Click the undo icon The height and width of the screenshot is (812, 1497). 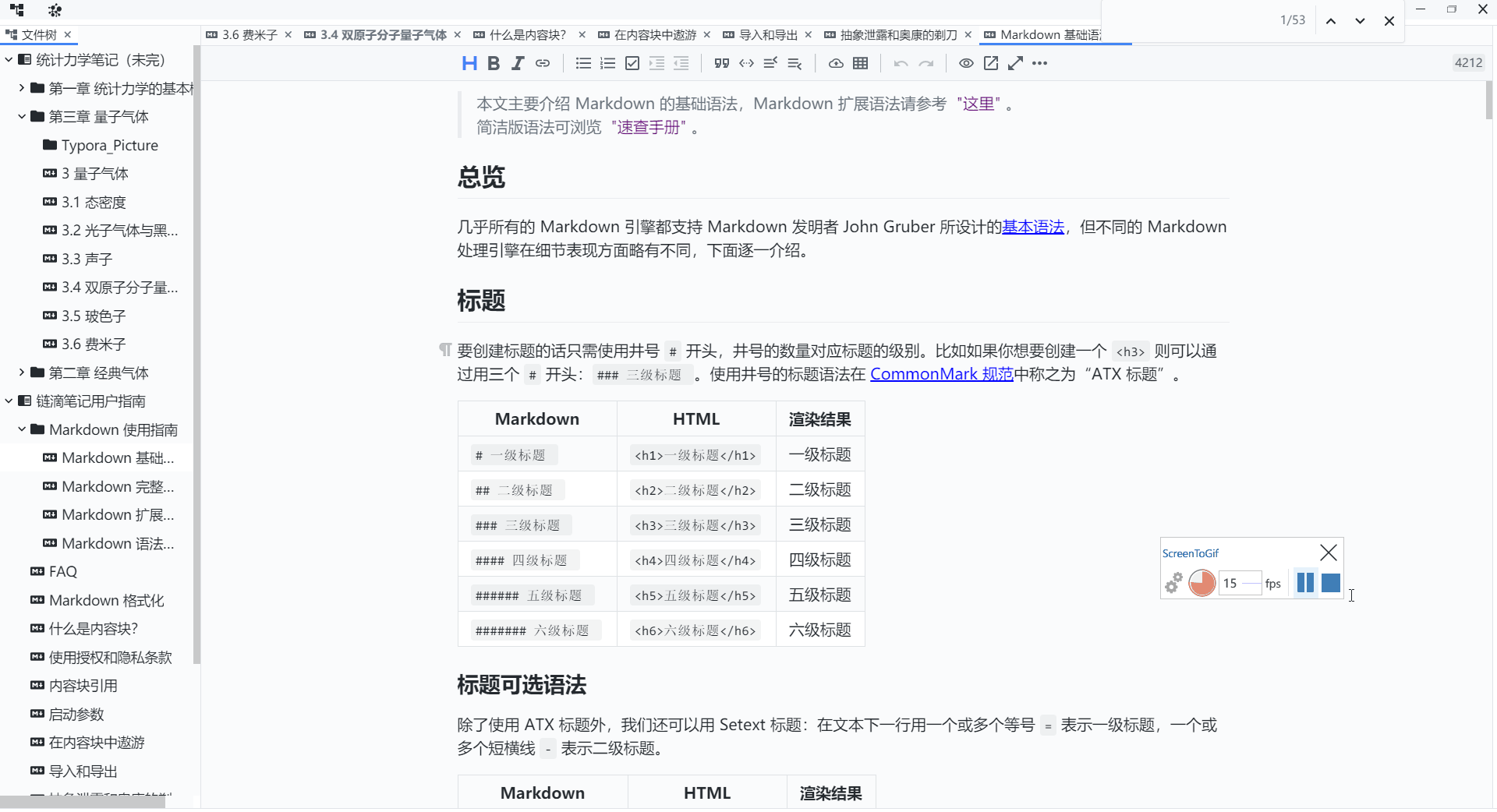(x=901, y=64)
